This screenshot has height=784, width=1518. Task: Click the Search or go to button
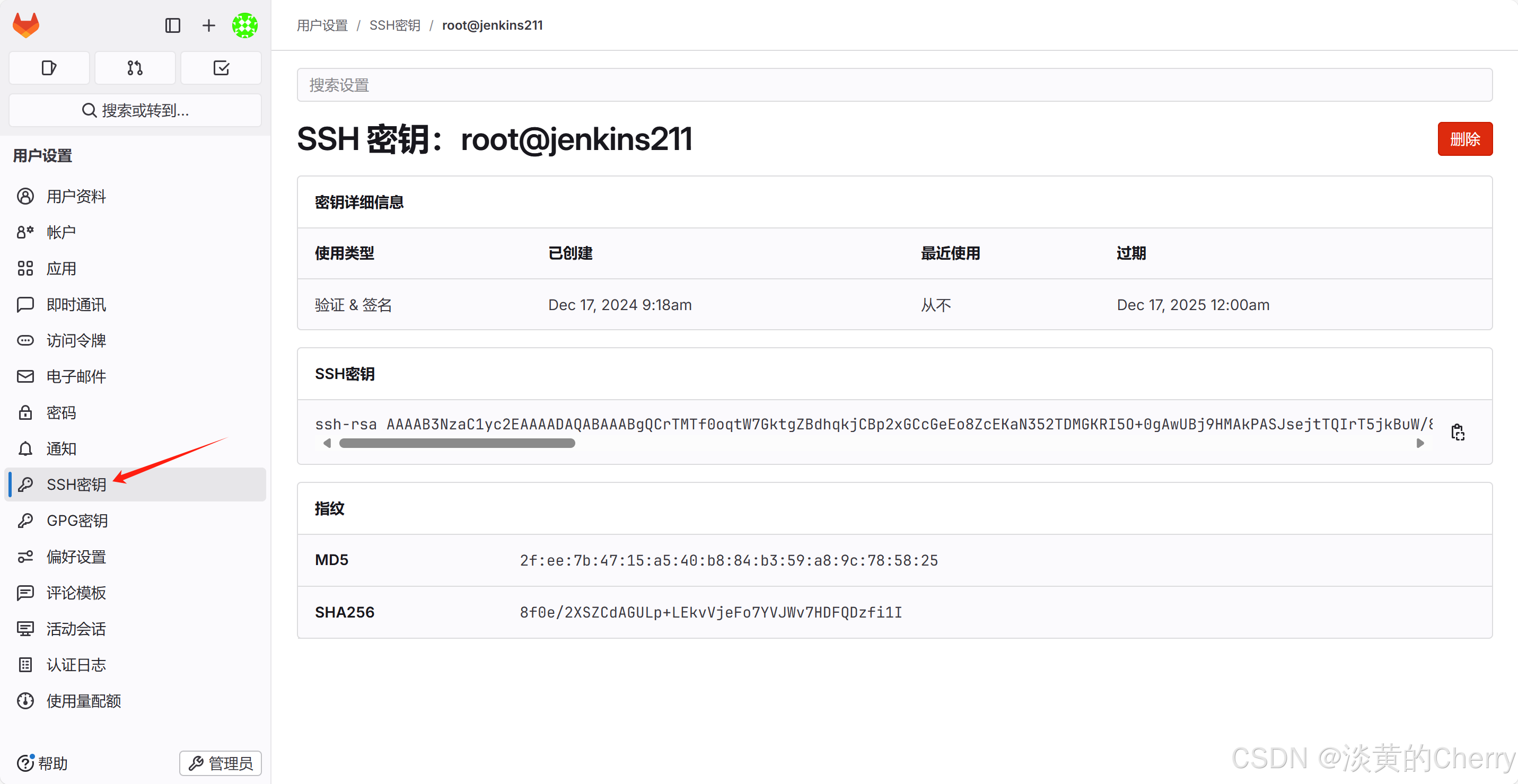pos(135,110)
